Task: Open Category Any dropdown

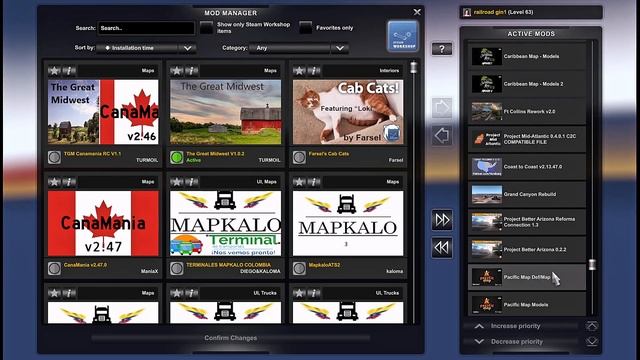Action: (x=299, y=48)
